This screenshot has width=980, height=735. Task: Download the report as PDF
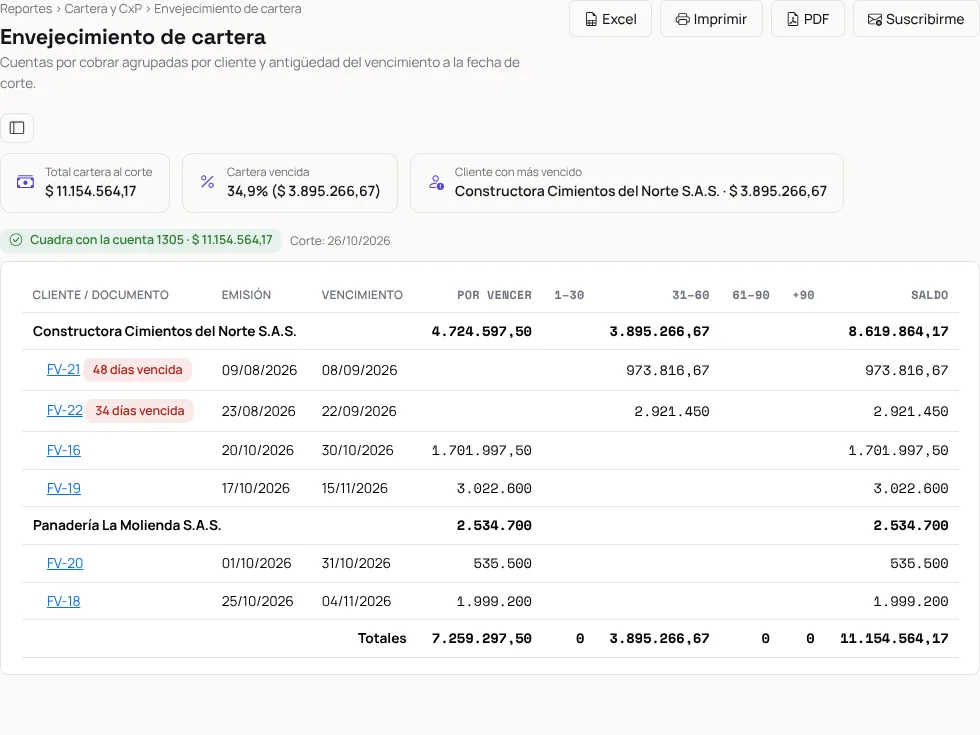pos(808,19)
